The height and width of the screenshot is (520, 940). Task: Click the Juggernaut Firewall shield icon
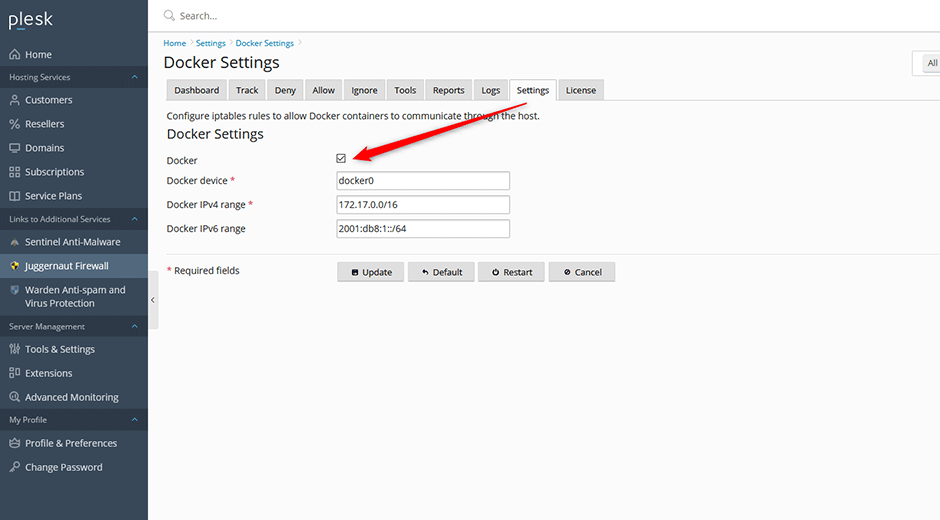pos(14,266)
